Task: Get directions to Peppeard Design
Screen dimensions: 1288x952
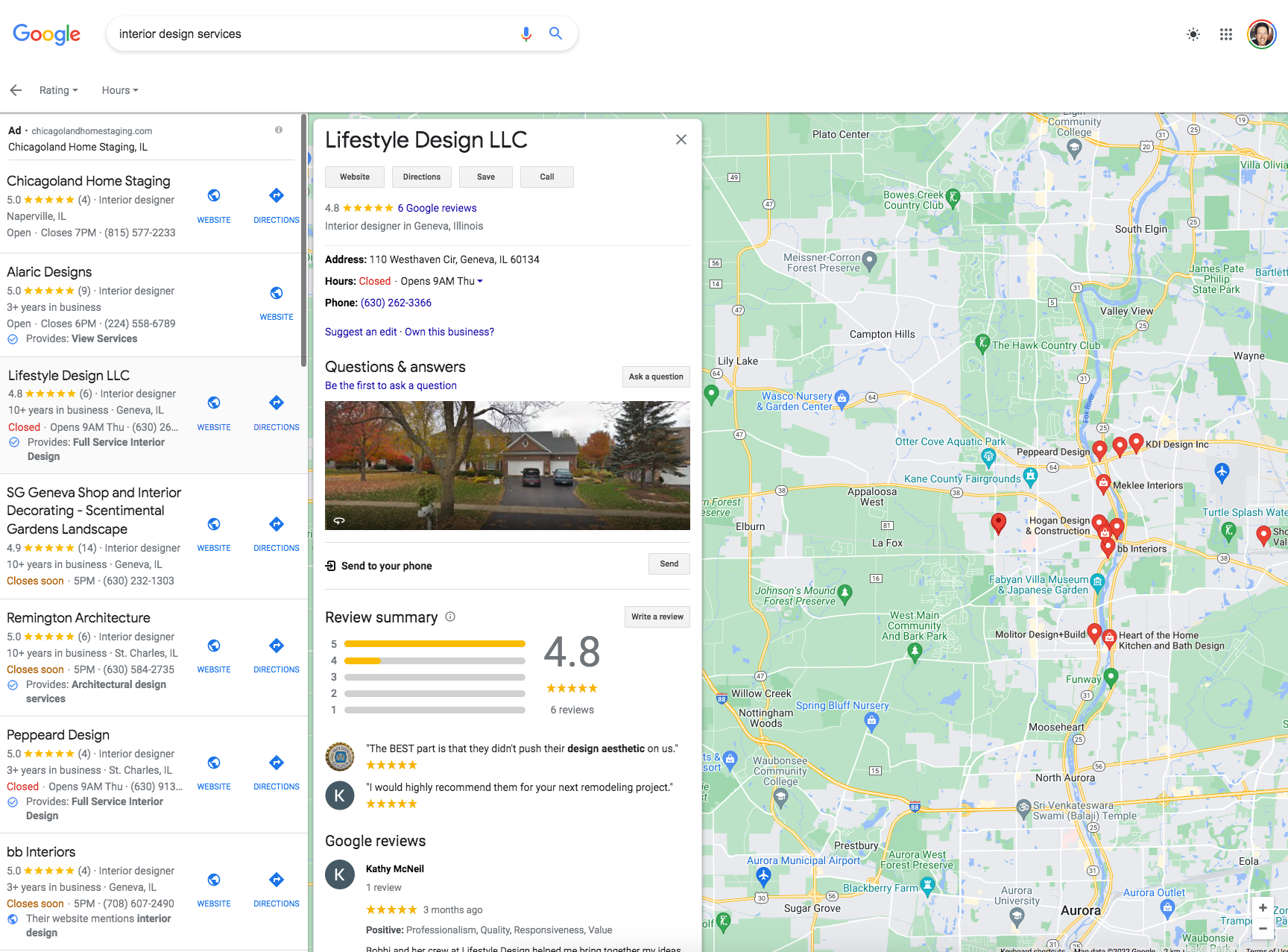Action: pos(277,763)
